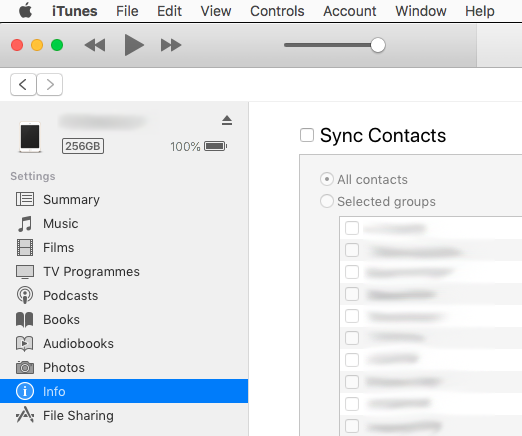The image size is (522, 436).
Task: Click the File Sharing app icon
Action: [25, 415]
